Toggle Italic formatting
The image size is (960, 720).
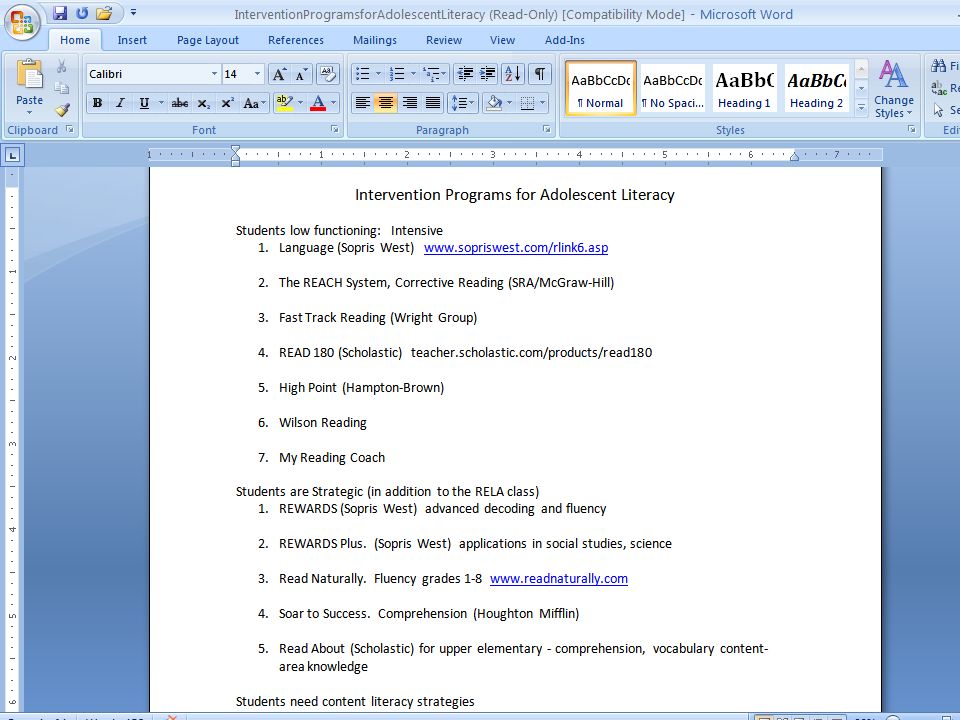tap(121, 103)
